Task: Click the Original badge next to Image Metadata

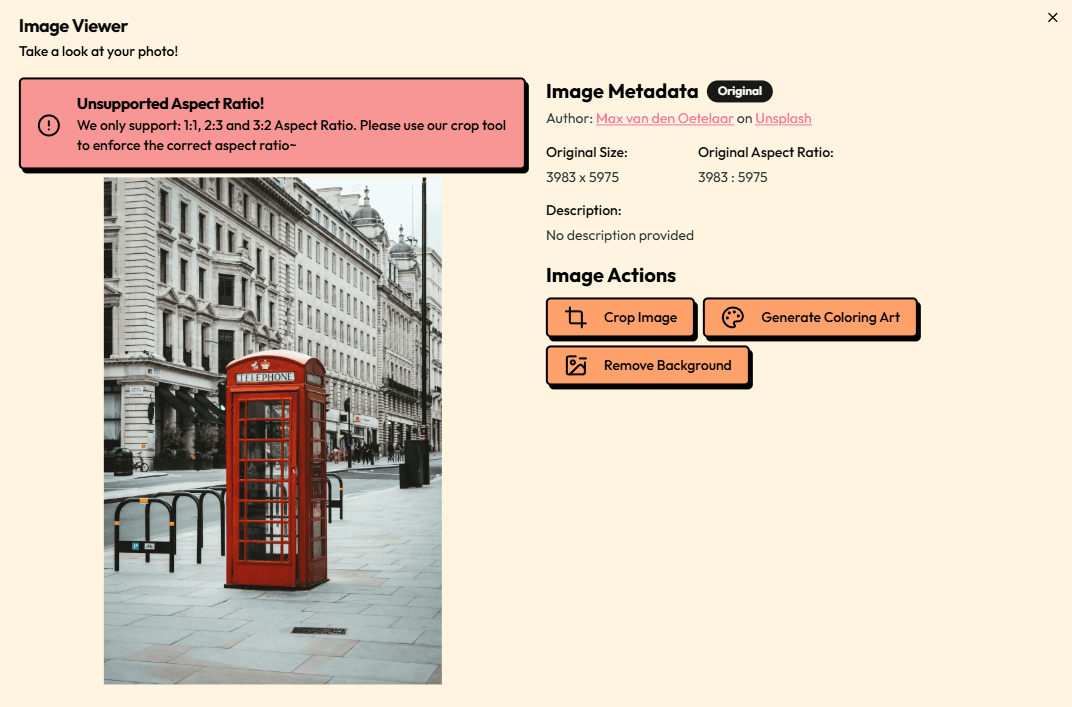Action: [x=739, y=91]
